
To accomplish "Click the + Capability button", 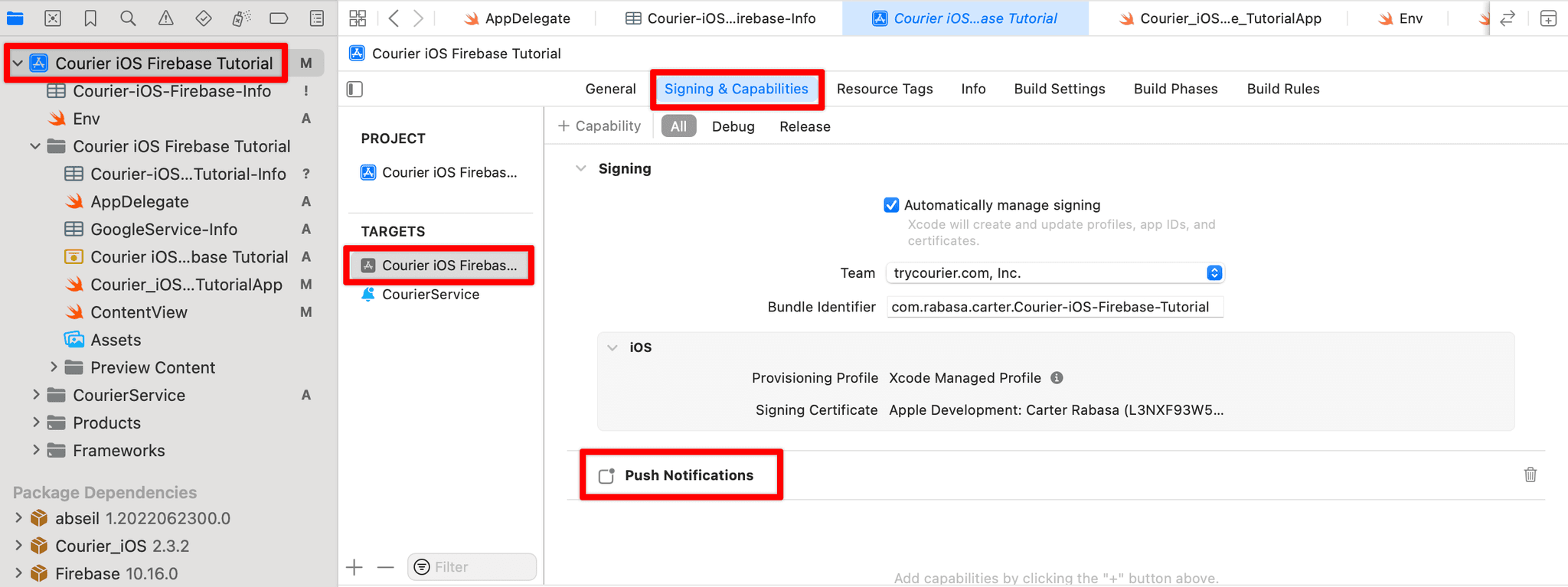I will (599, 126).
